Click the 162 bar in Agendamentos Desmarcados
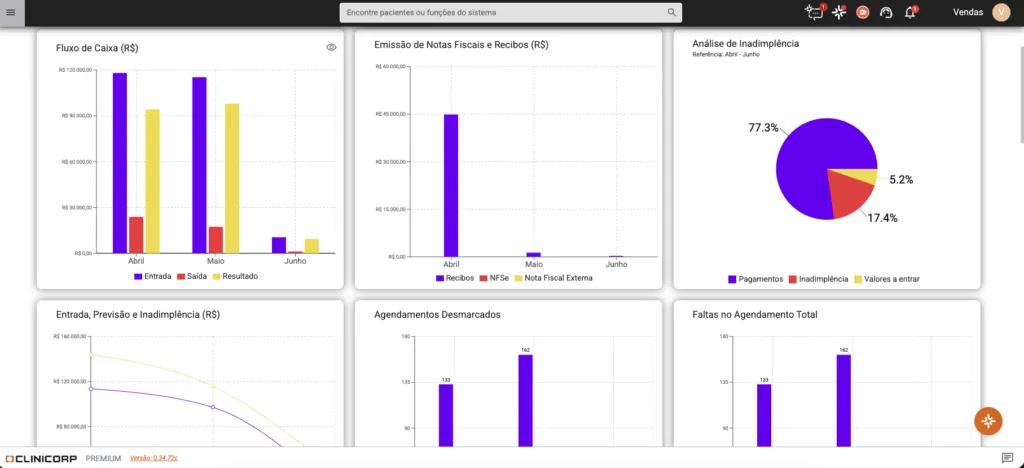The width and height of the screenshot is (1024, 468). [x=526, y=401]
